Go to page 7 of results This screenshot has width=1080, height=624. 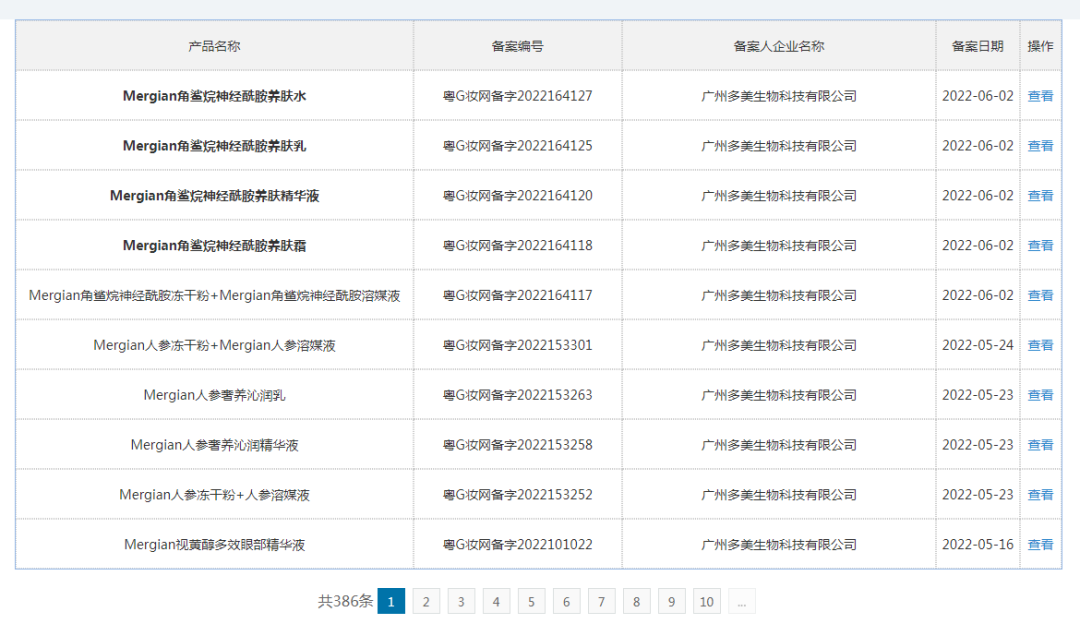pos(602,601)
